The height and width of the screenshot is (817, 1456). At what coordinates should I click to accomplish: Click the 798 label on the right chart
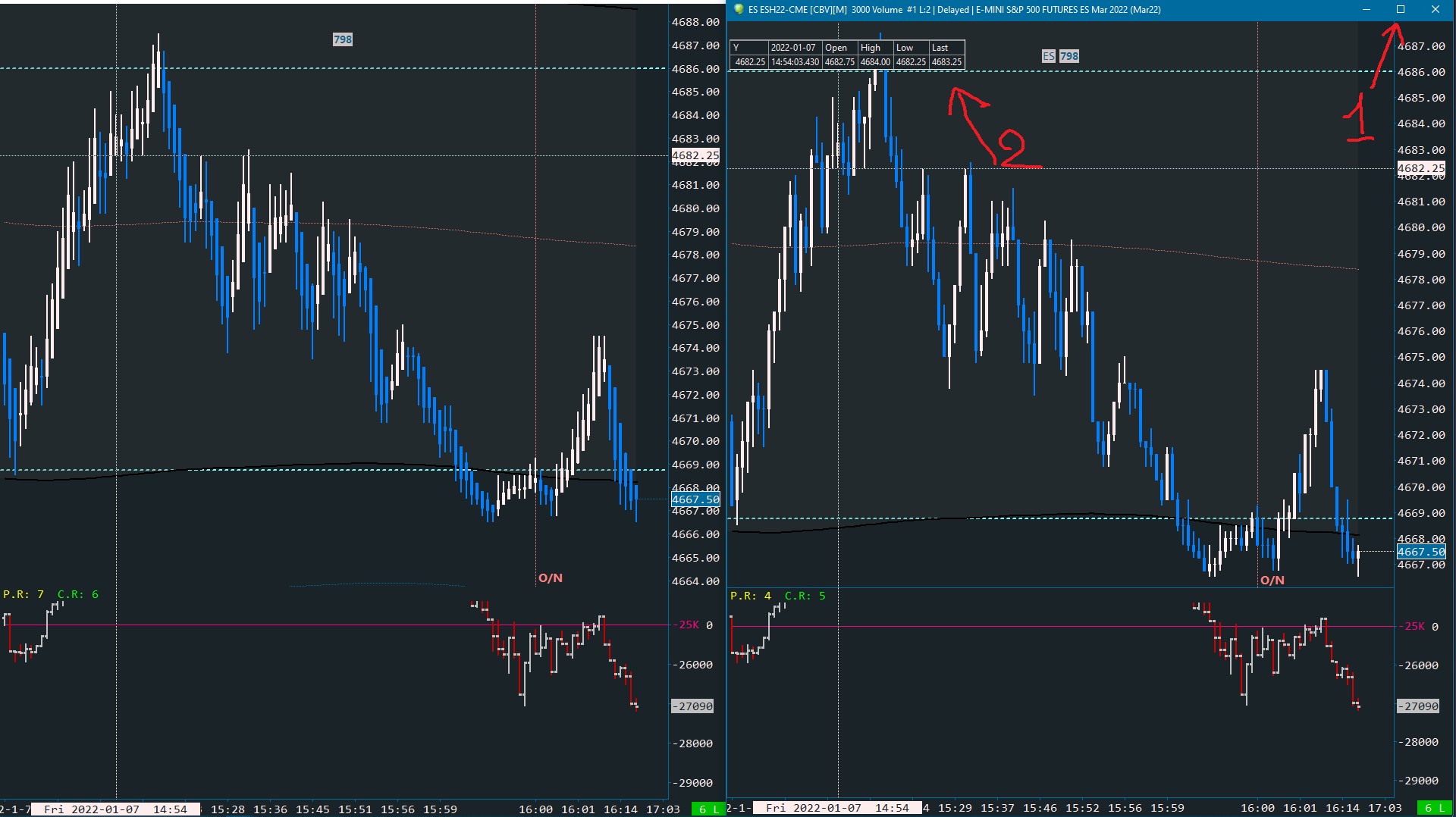pyautogui.click(x=1069, y=56)
